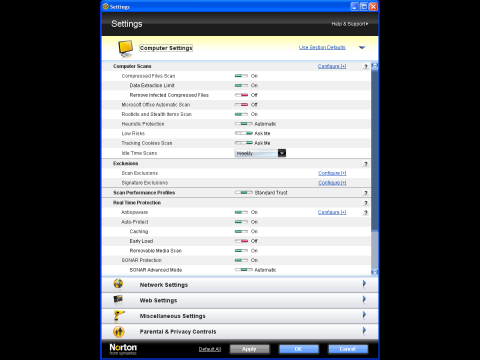The image size is (480, 360).
Task: Click the Real Time Protection label
Action: tap(137, 203)
